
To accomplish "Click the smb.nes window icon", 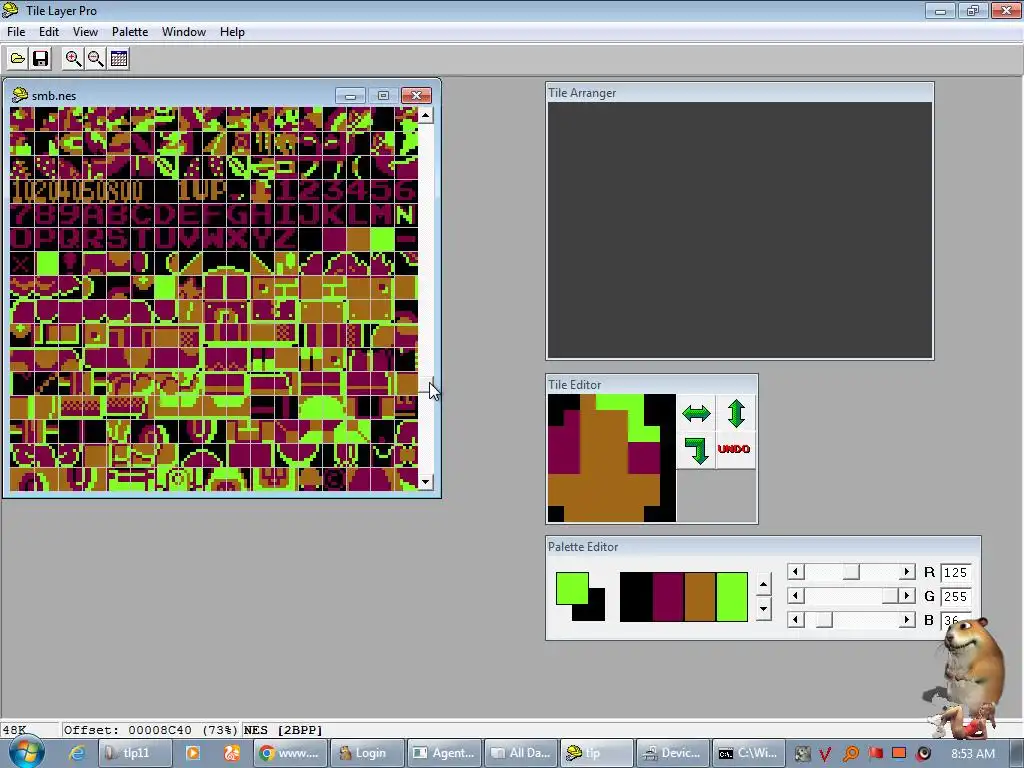I will click(x=20, y=95).
